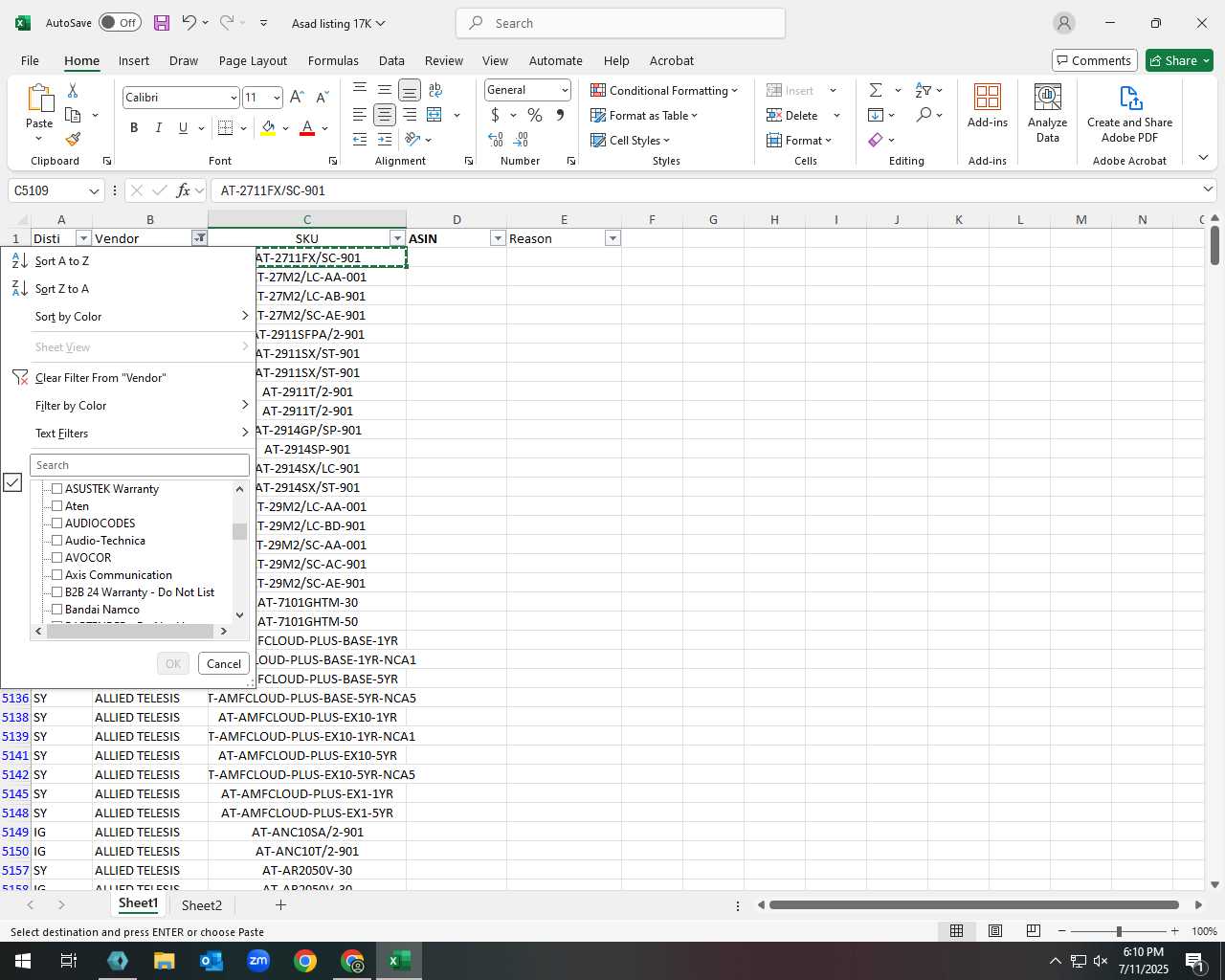This screenshot has height=980, width=1225.
Task: Check the Axis Communication checkbox
Action: pyautogui.click(x=56, y=575)
